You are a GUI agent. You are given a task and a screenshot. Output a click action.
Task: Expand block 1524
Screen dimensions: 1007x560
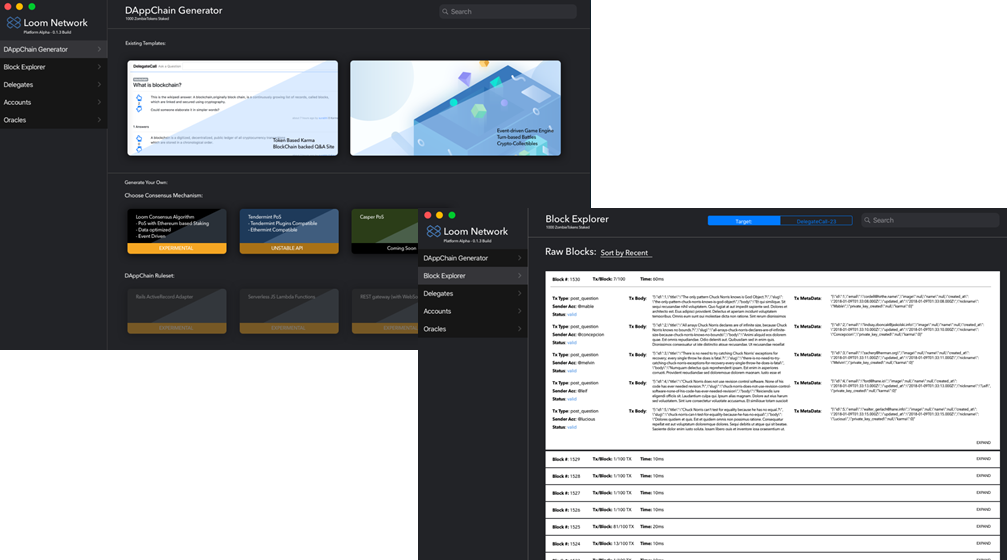pyautogui.click(x=983, y=543)
